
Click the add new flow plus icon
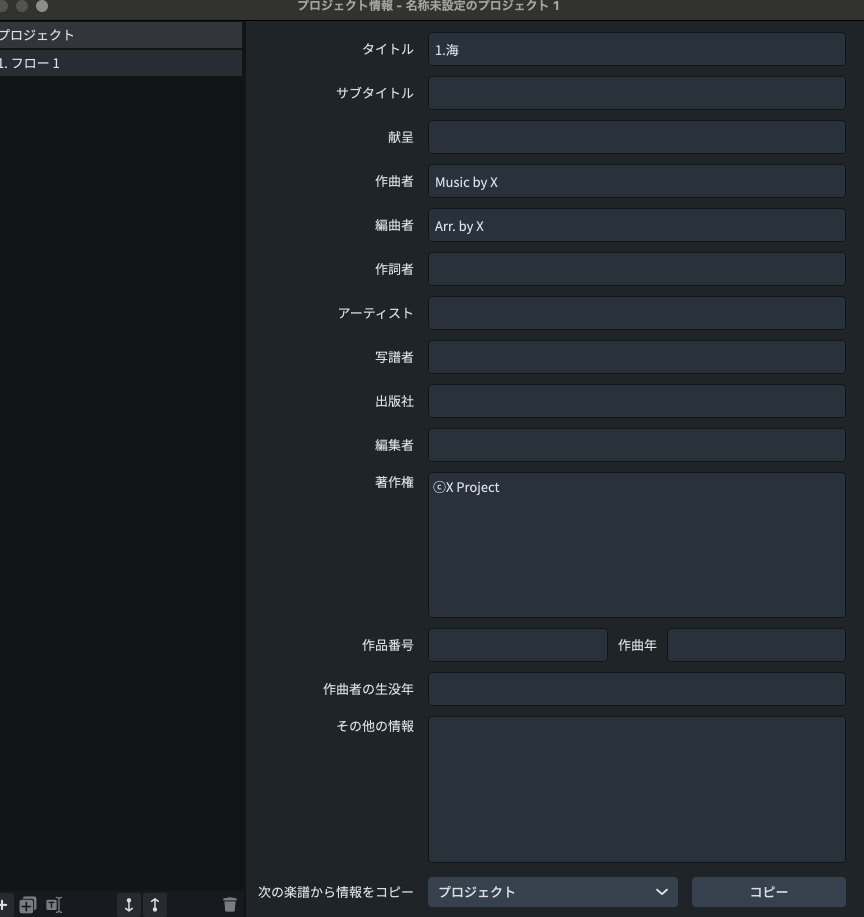4,905
